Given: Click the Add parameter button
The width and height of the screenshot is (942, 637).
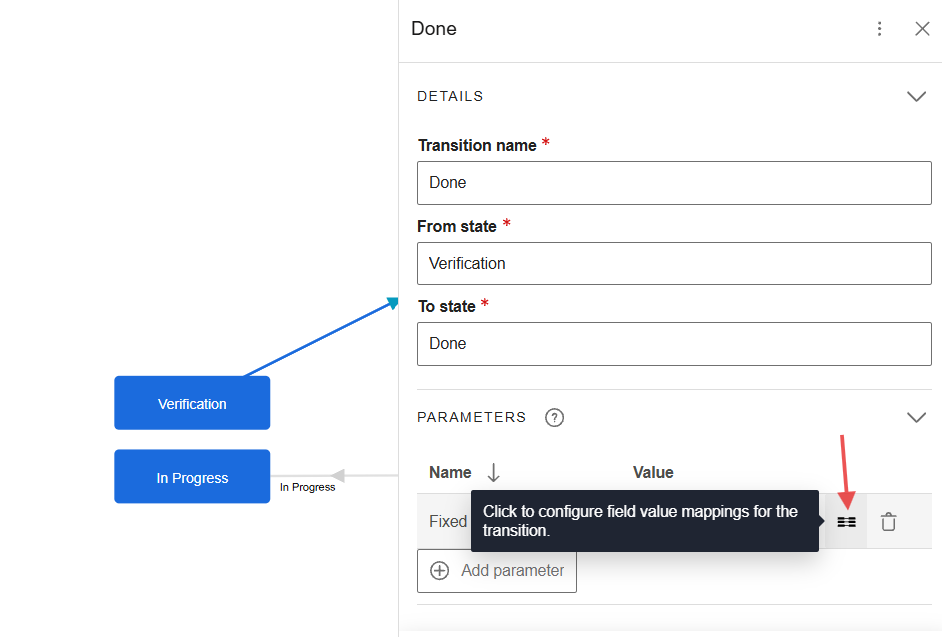Looking at the screenshot, I should coord(497,571).
